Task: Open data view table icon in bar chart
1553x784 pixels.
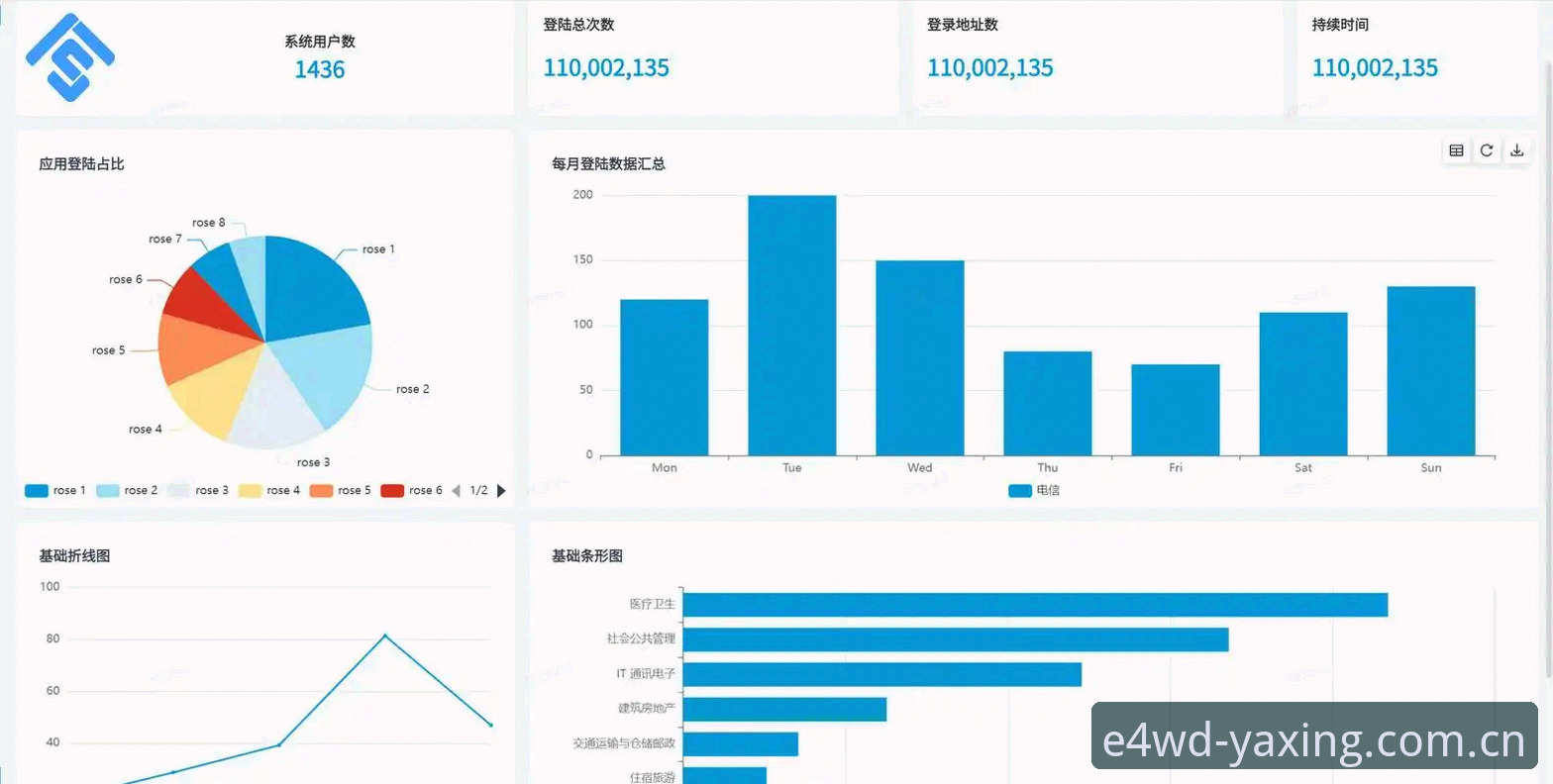Action: pyautogui.click(x=1456, y=150)
